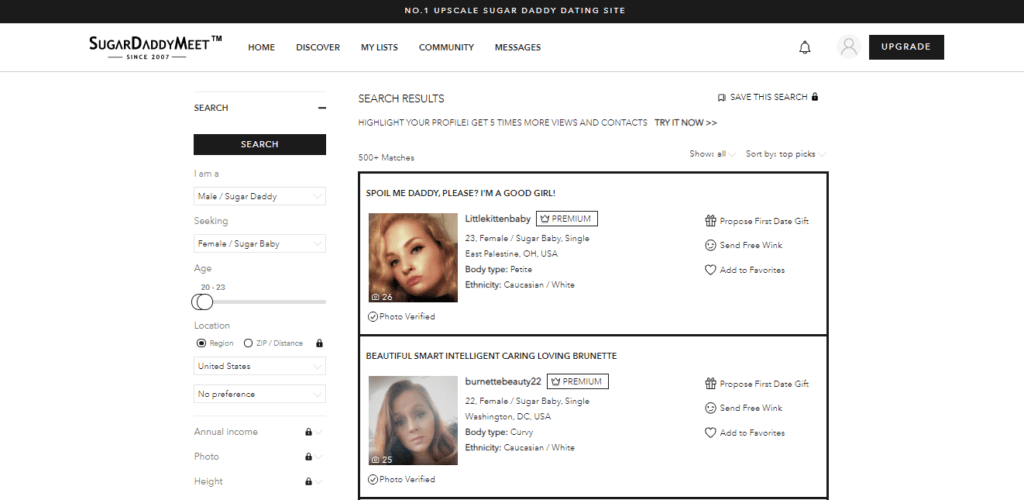
Task: Go to the Messages menu
Action: [x=517, y=47]
